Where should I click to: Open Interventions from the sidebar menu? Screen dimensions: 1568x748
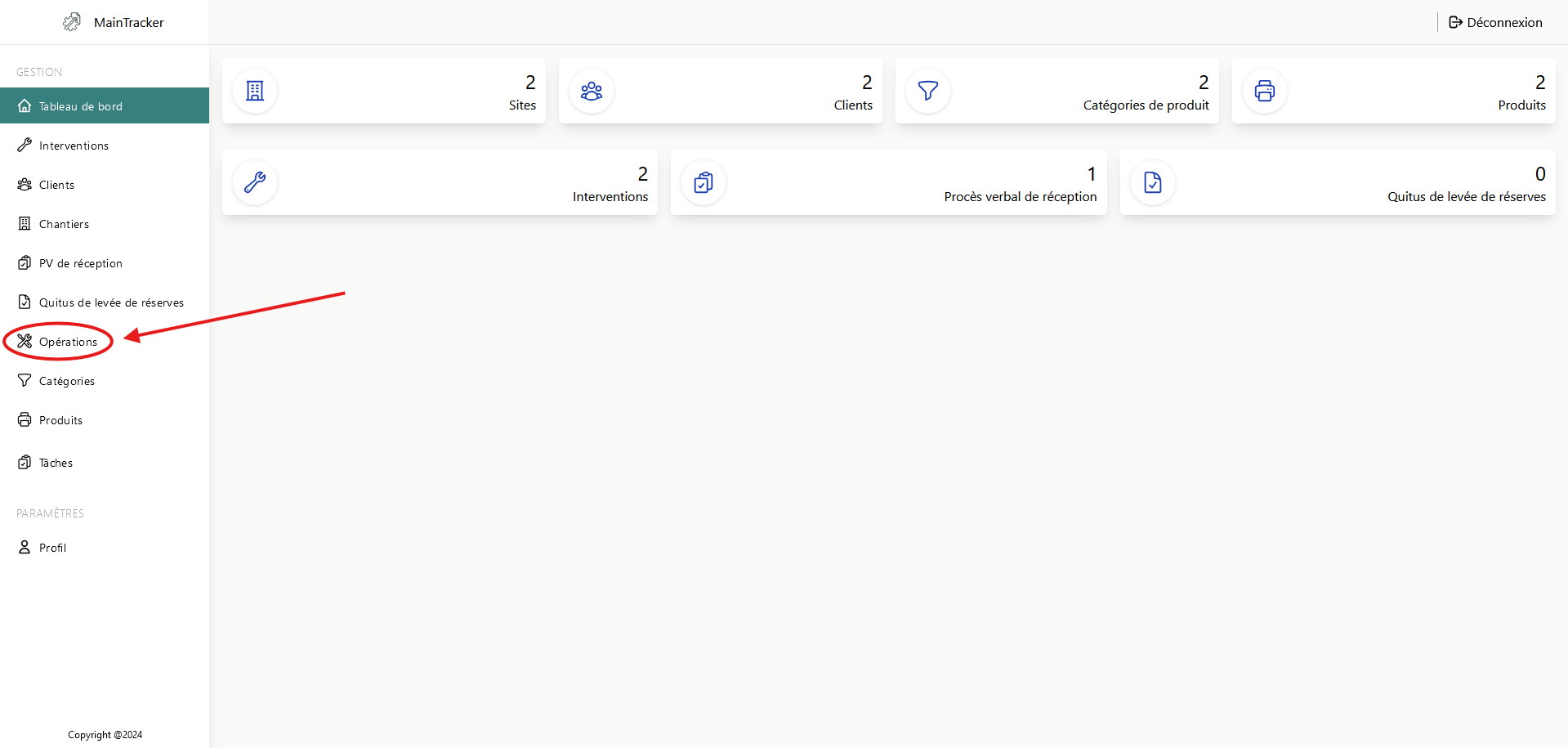74,146
